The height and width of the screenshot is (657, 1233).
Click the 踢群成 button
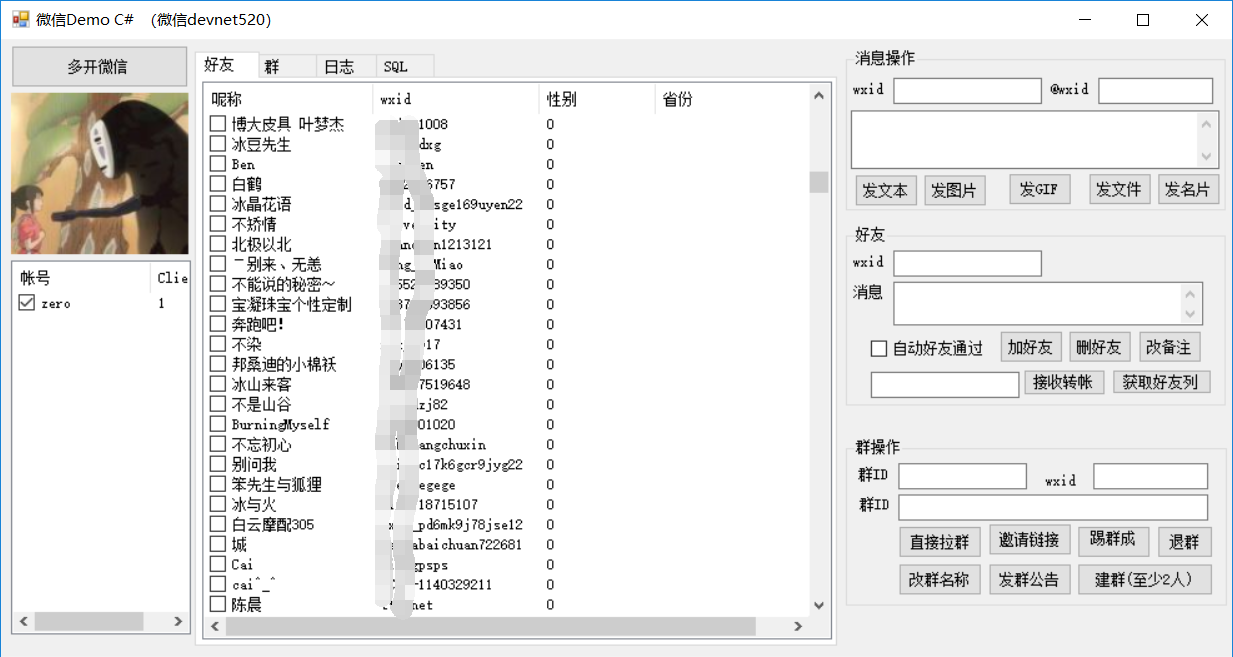[x=1114, y=540]
